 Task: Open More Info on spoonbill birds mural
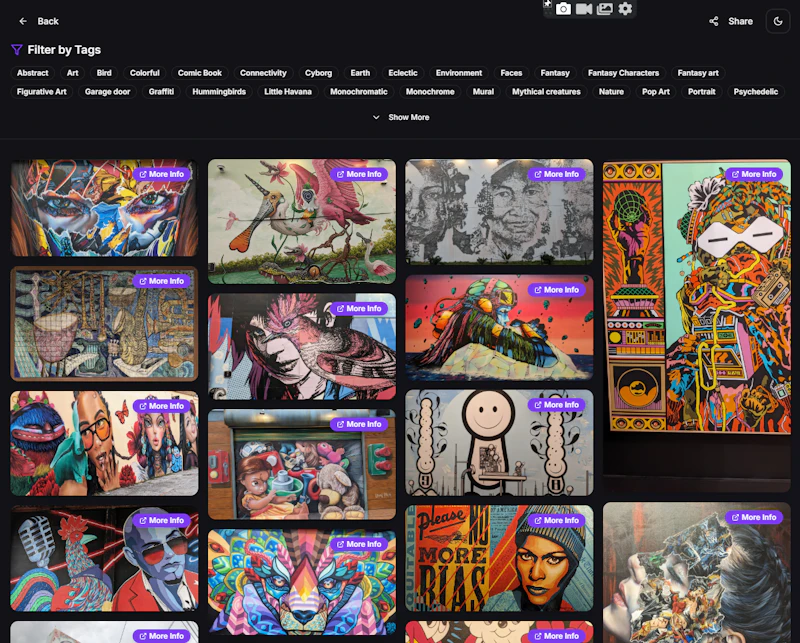coord(359,174)
